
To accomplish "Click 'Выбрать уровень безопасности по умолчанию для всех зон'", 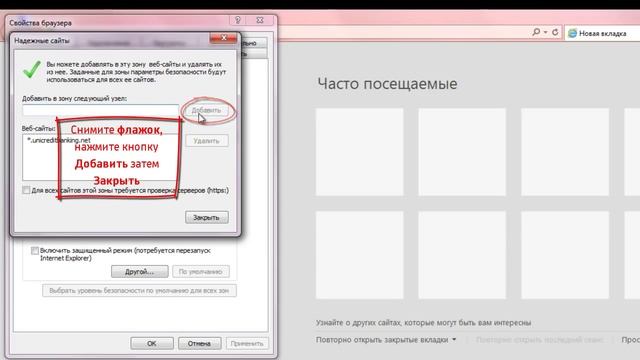I will click(x=139, y=291).
